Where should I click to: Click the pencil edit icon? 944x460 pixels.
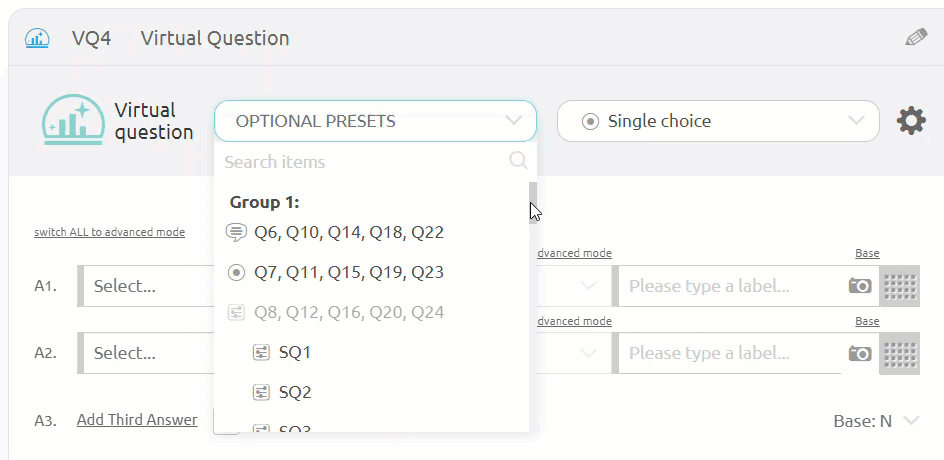pyautogui.click(x=916, y=38)
